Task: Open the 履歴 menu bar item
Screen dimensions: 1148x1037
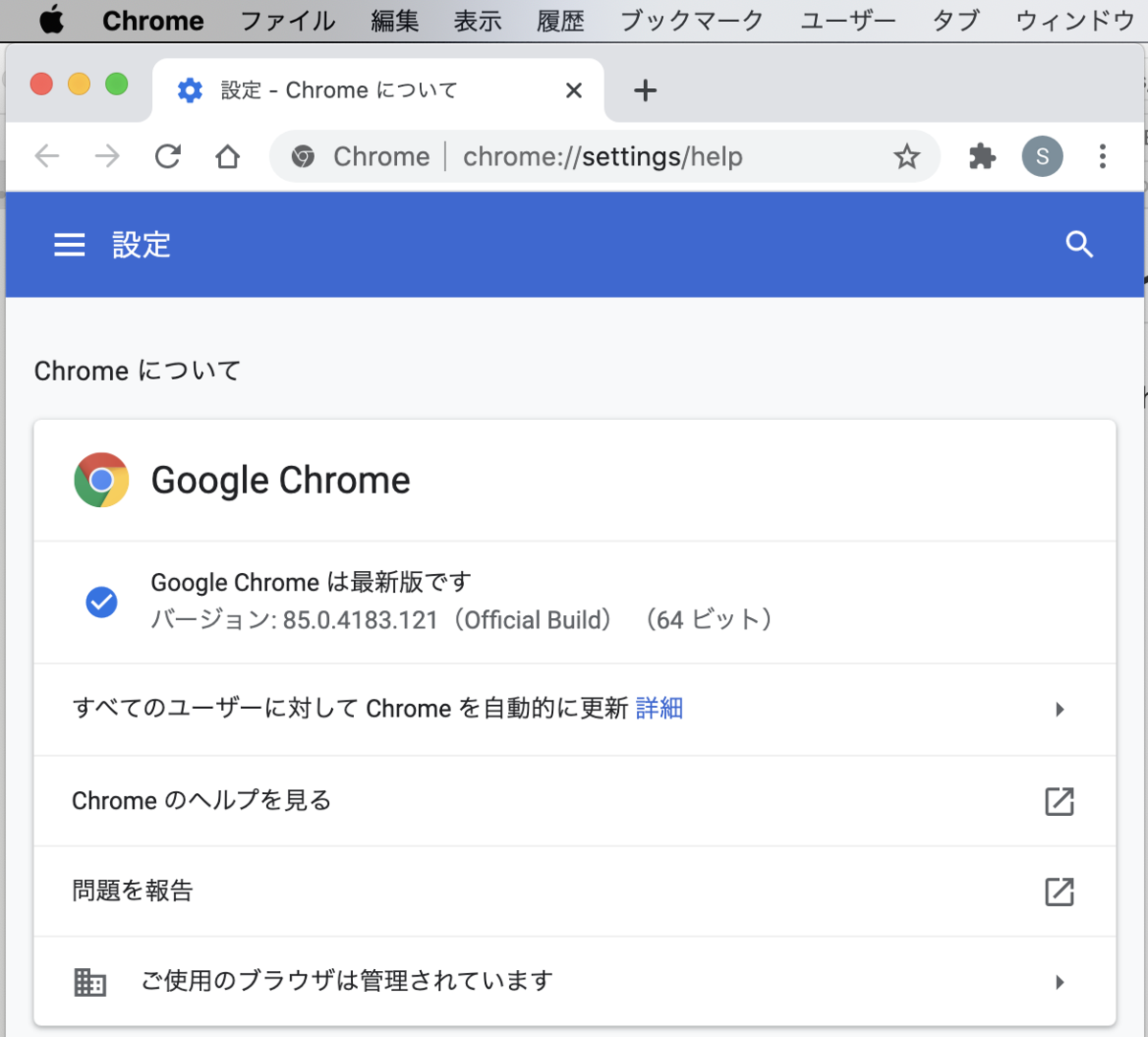Action: [x=561, y=20]
